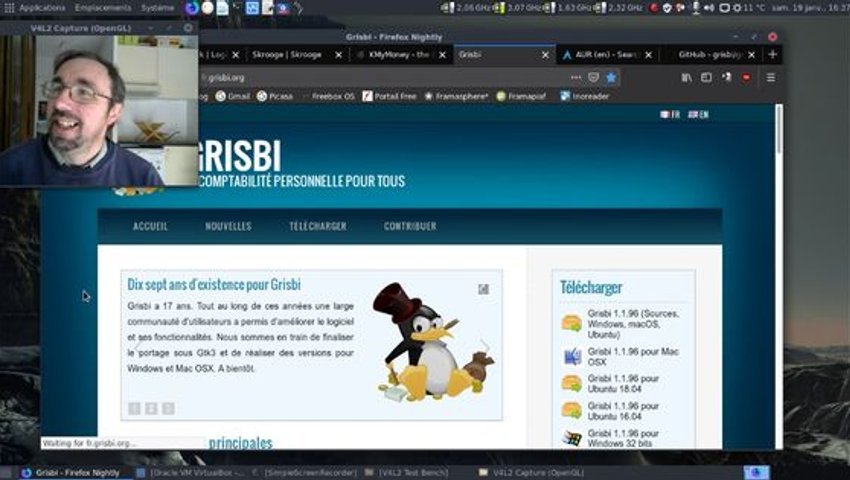Open the Firefox hamburger menu
The height and width of the screenshot is (480, 850).
(x=771, y=78)
